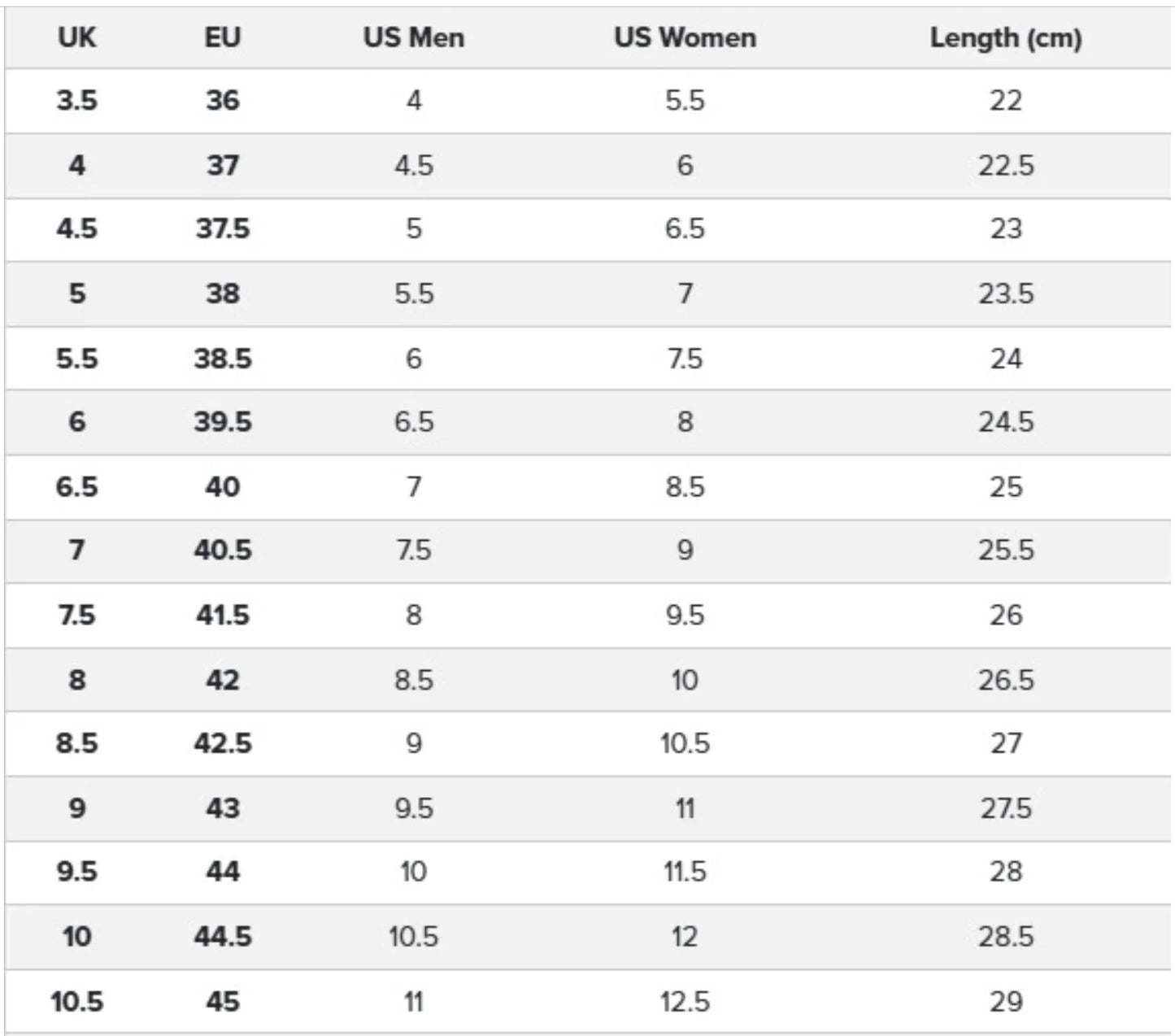Screen dimensions: 1175x1036
Task: Select UK size 10.5 cell
Action: (76, 1002)
